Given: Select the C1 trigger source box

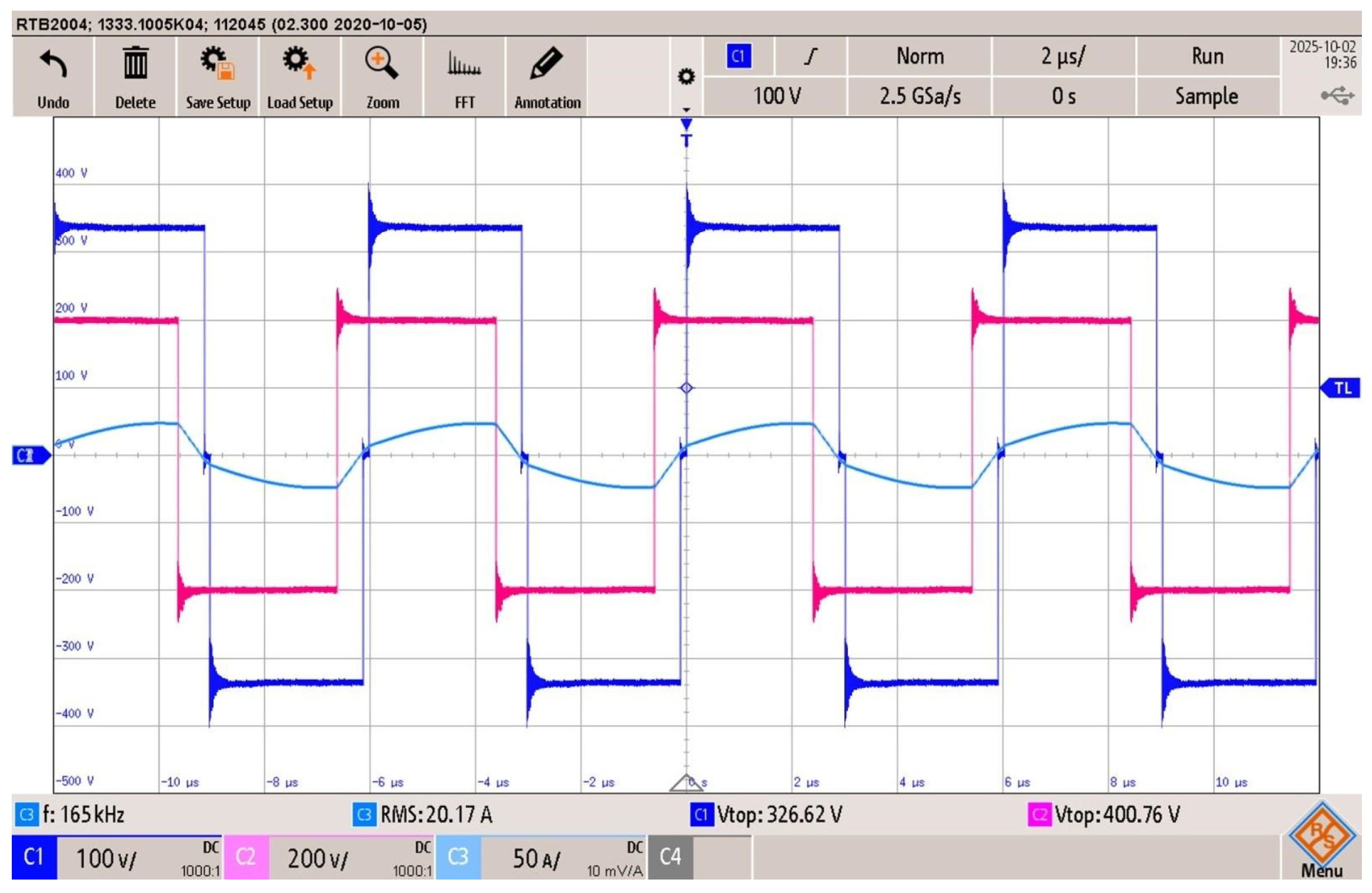Looking at the screenshot, I should point(738,57).
